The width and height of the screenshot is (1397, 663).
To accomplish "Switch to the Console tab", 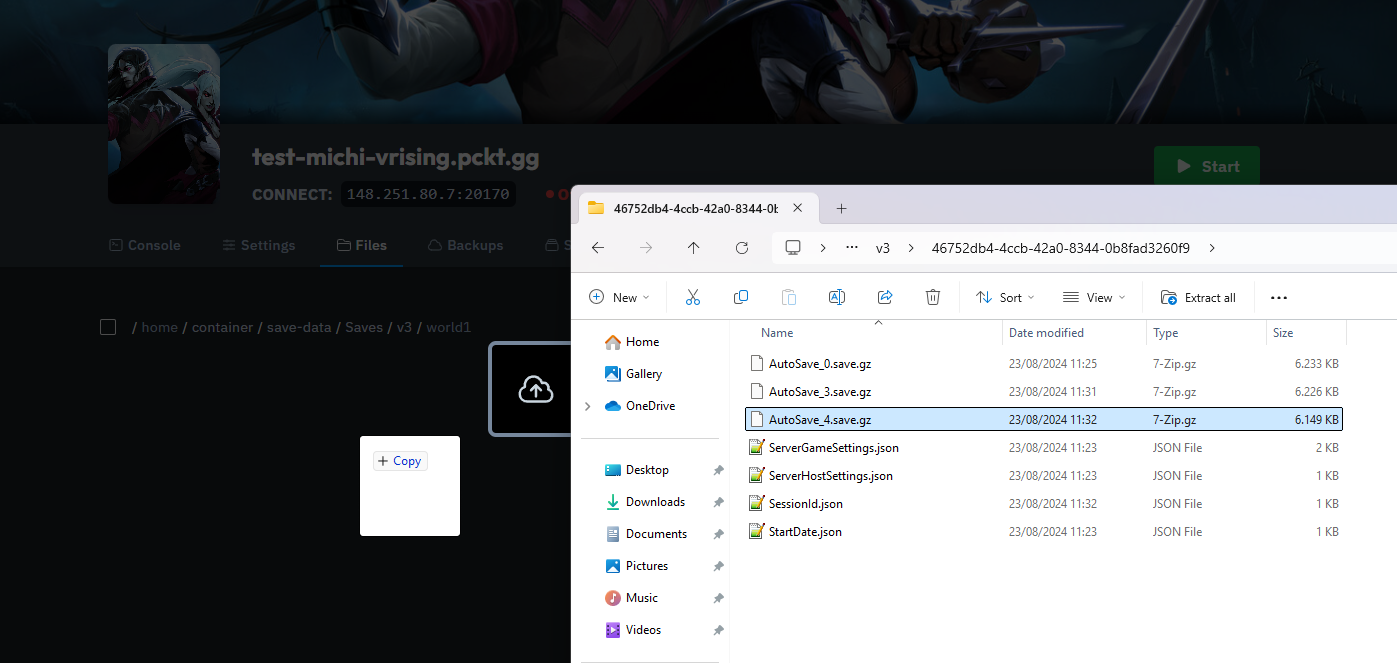I will (145, 245).
